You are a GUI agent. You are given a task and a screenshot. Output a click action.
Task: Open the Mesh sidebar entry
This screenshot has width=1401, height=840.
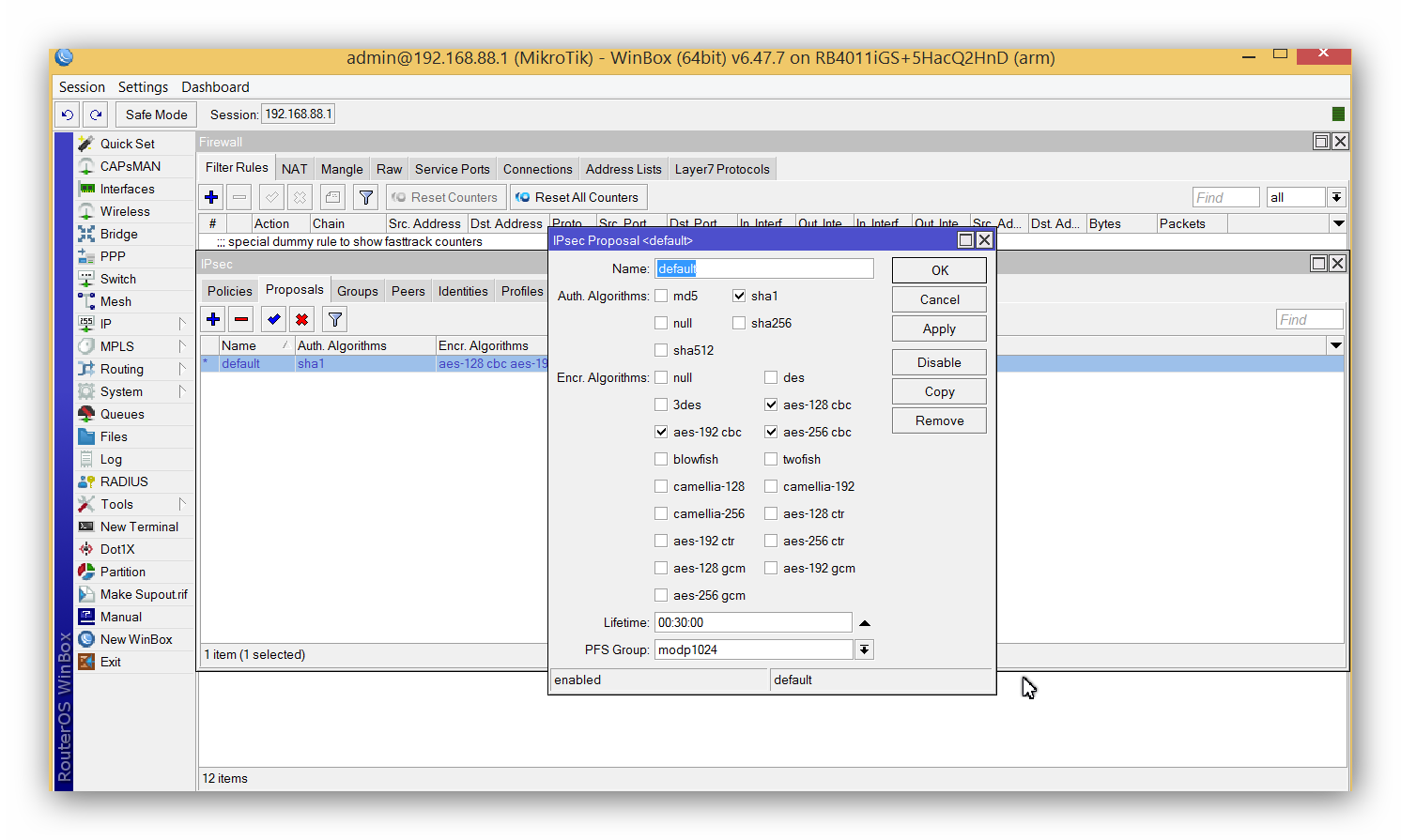point(115,301)
